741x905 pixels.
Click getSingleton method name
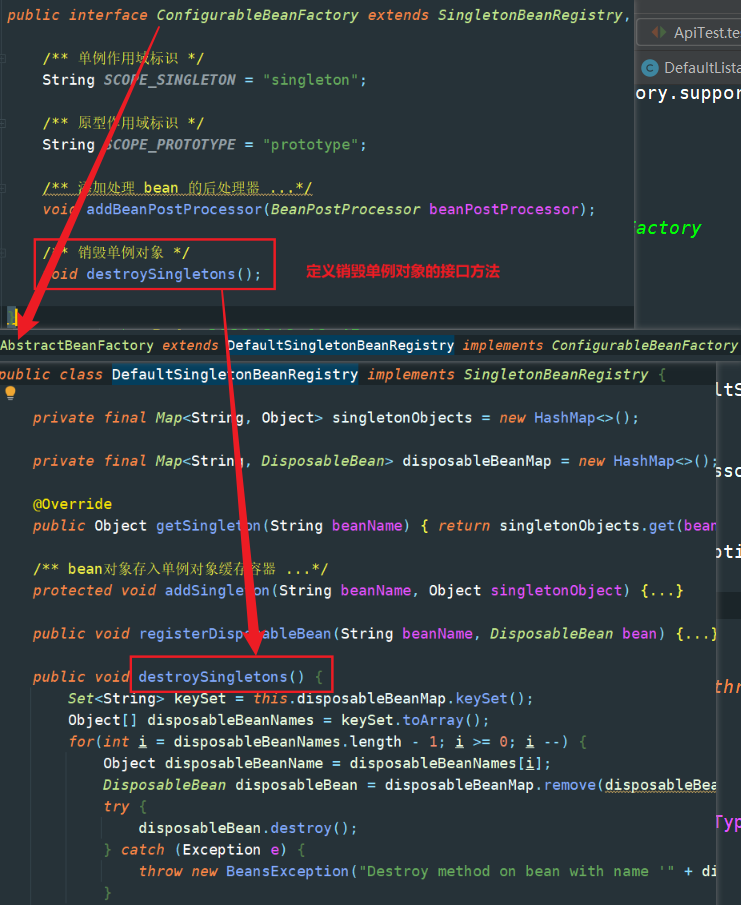[208, 526]
